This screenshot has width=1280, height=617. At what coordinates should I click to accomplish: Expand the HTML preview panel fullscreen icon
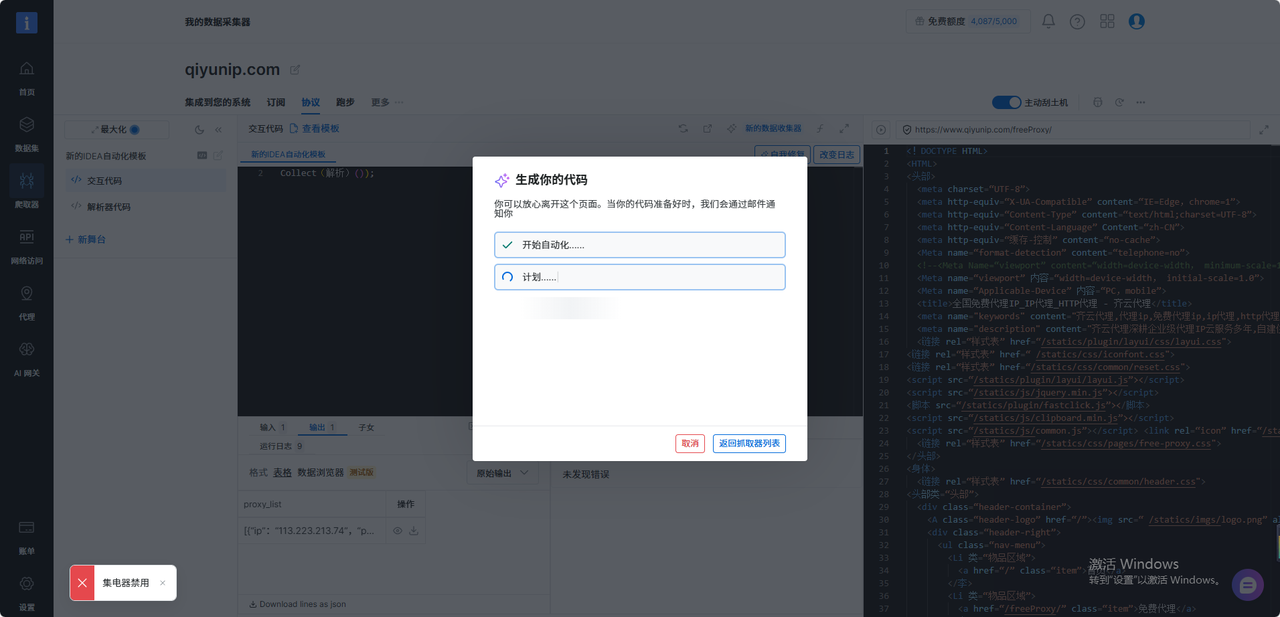(1265, 129)
